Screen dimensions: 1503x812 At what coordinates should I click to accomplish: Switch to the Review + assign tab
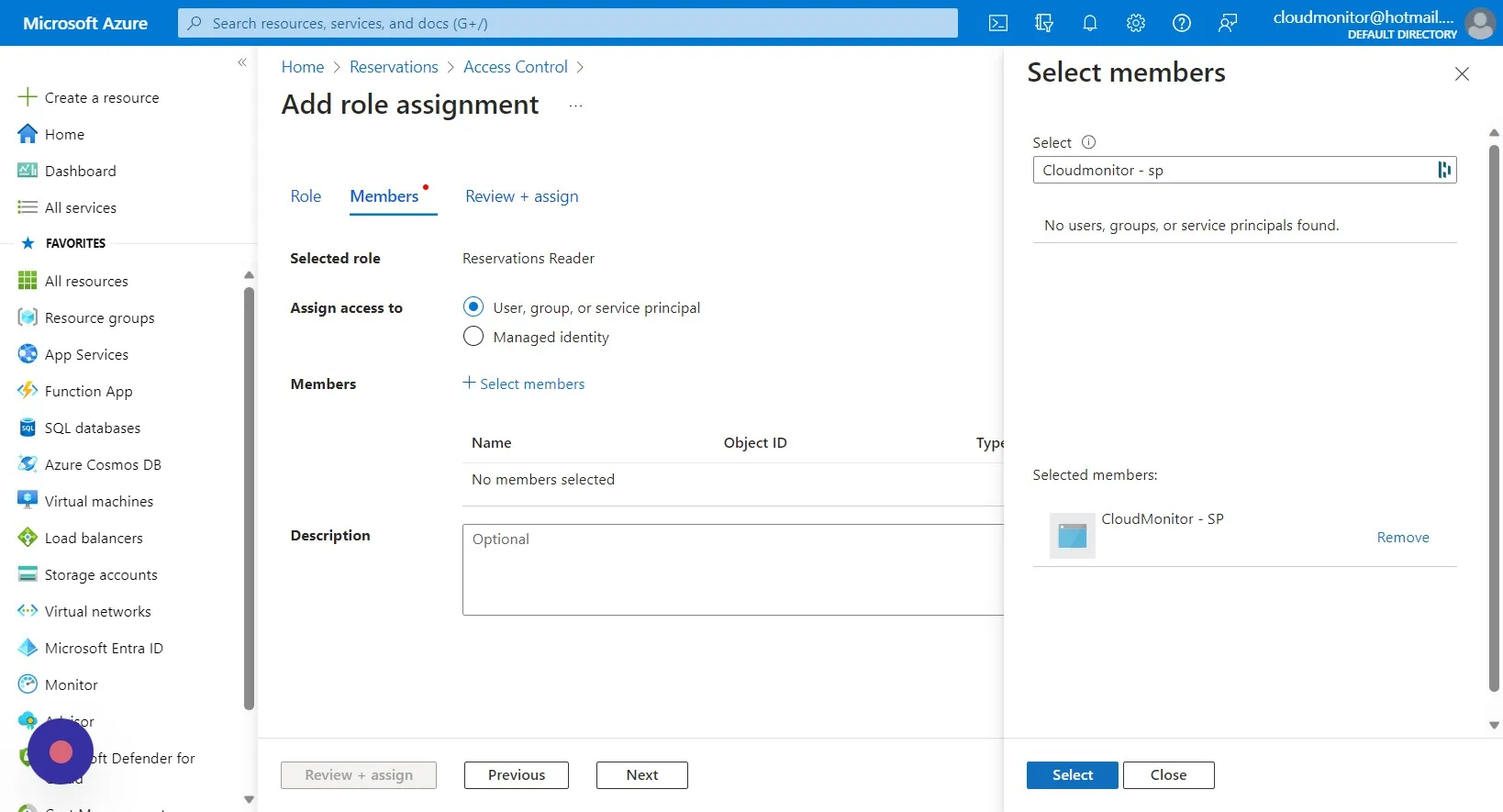coord(522,196)
